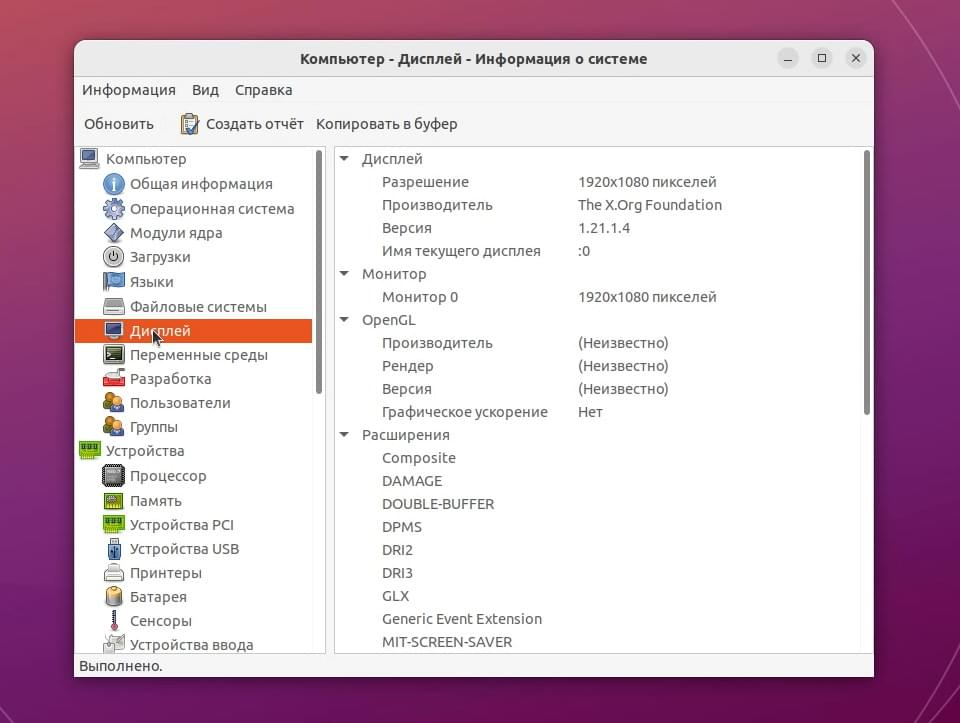
Task: Click the Разработка toolbox icon
Action: click(114, 378)
